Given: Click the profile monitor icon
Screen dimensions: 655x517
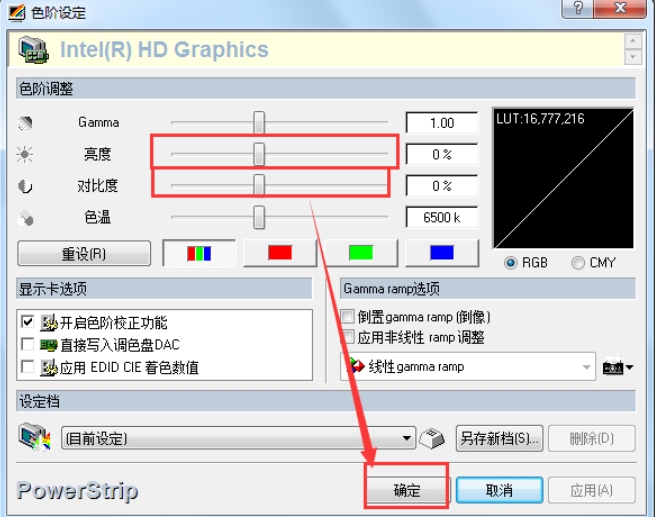Looking at the screenshot, I should (x=34, y=437).
